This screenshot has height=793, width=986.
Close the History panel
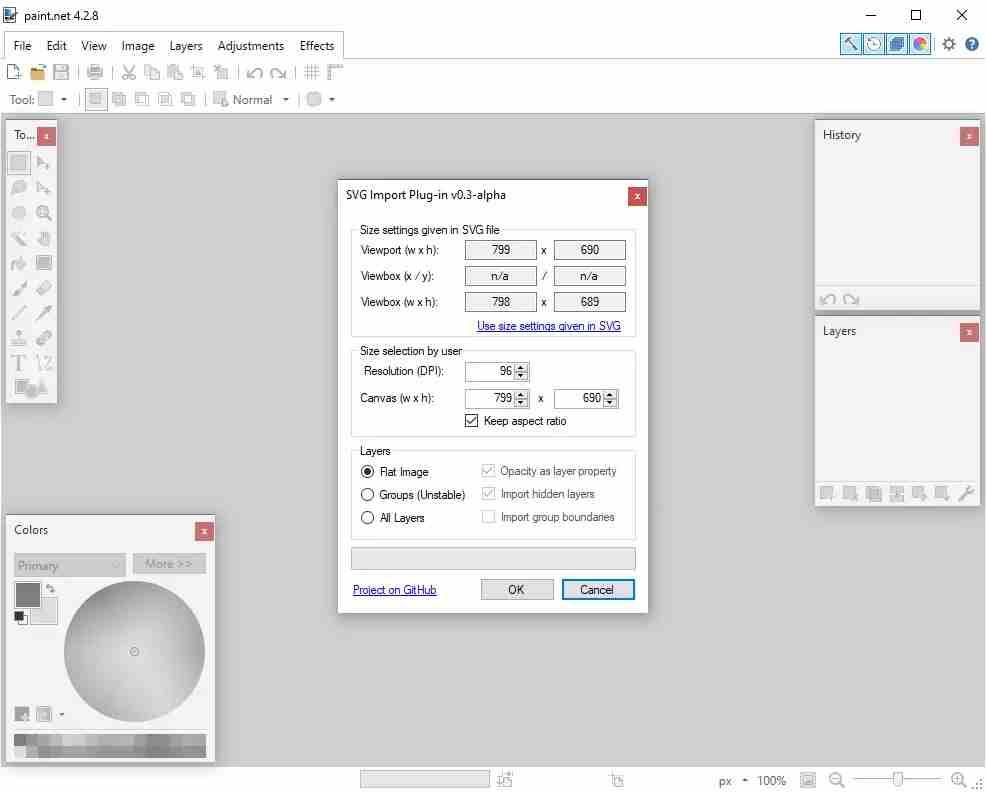pyautogui.click(x=969, y=136)
